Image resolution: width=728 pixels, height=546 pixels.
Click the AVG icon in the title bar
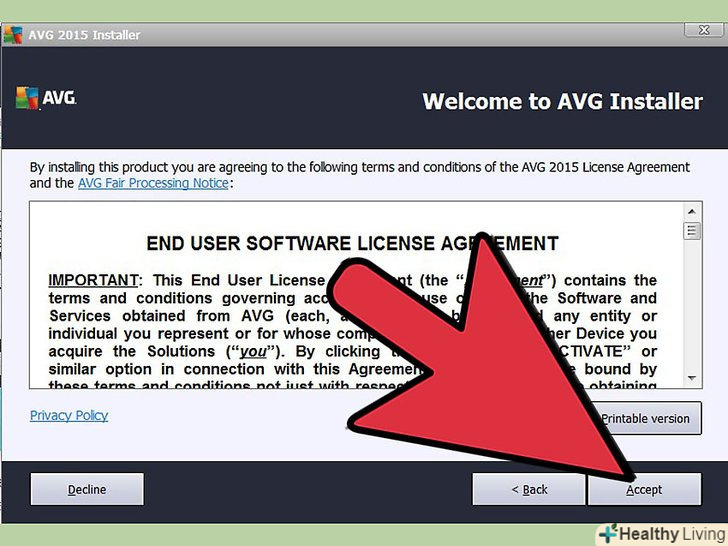click(x=13, y=35)
